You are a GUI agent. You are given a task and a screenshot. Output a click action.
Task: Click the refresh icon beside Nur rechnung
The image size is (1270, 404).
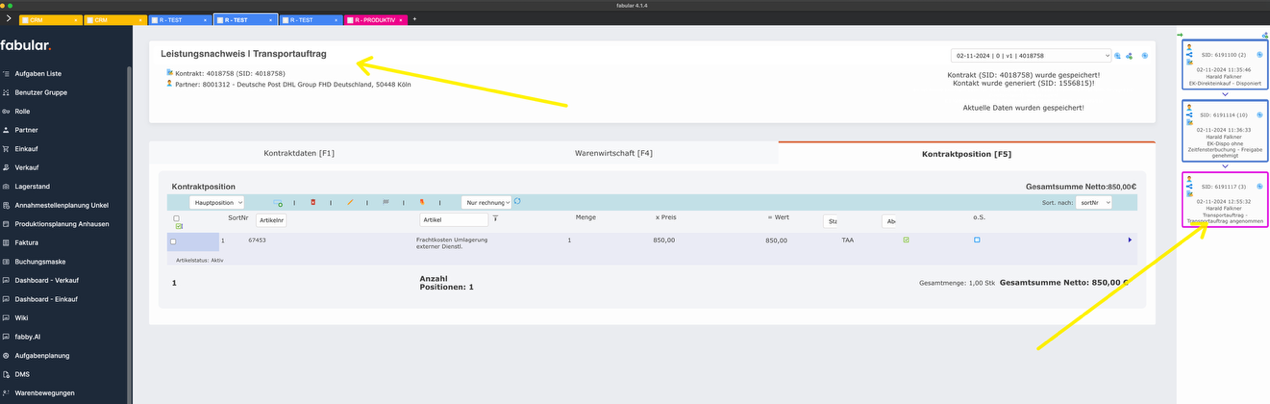point(517,202)
